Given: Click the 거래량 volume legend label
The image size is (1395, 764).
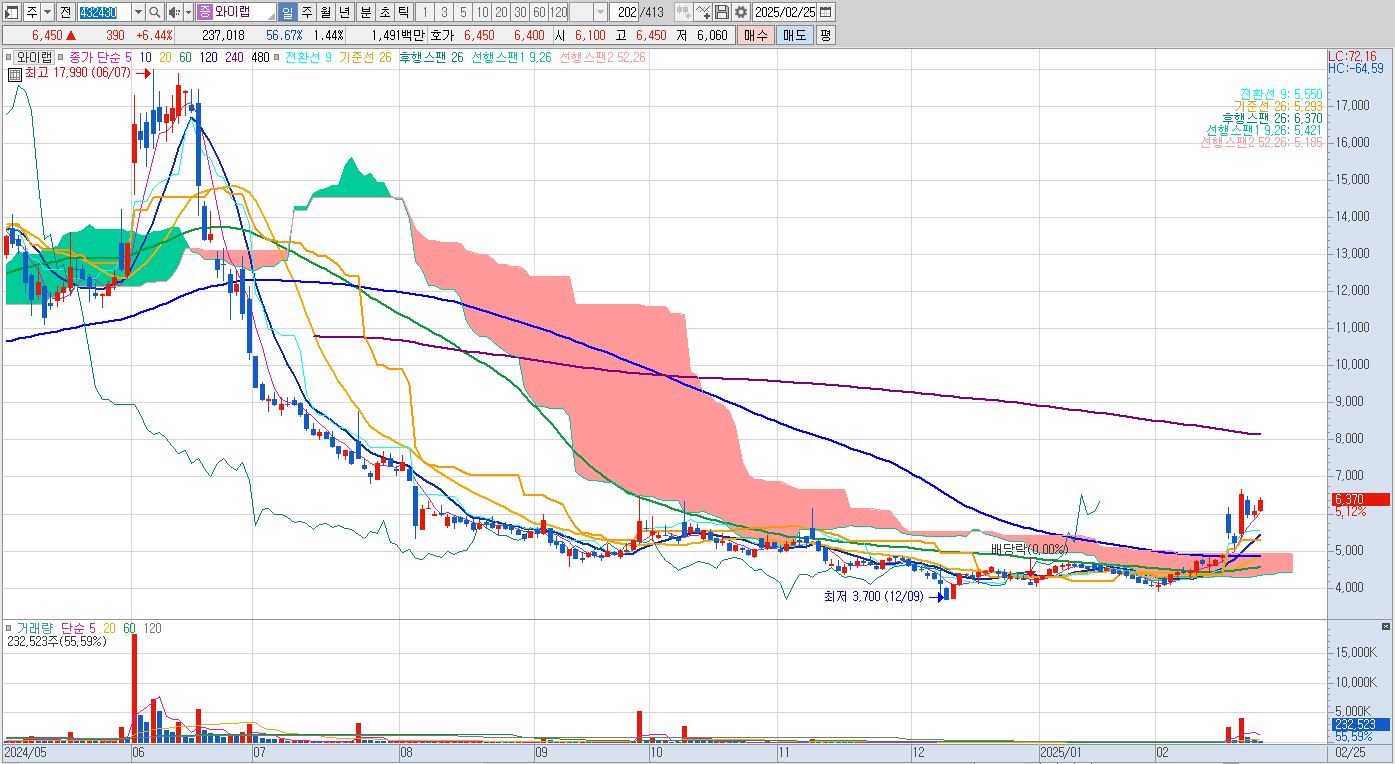Looking at the screenshot, I should (x=37, y=628).
